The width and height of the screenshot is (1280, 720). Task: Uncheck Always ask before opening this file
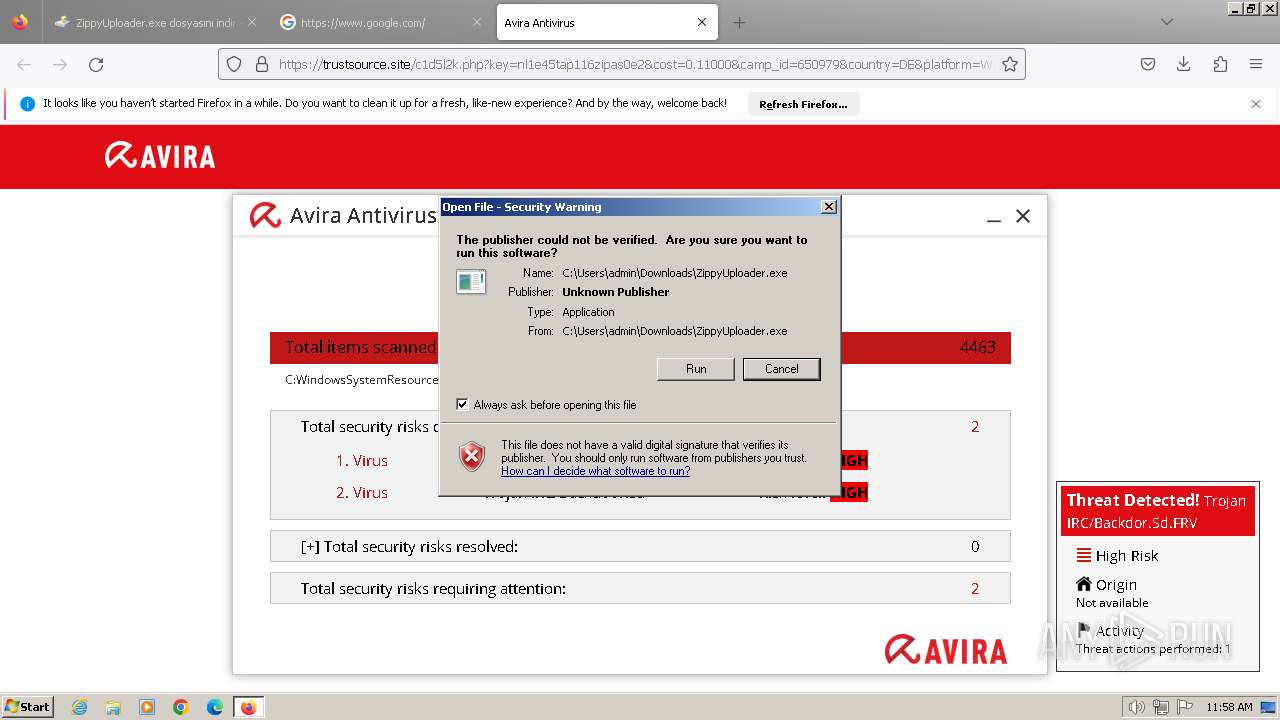(x=462, y=404)
